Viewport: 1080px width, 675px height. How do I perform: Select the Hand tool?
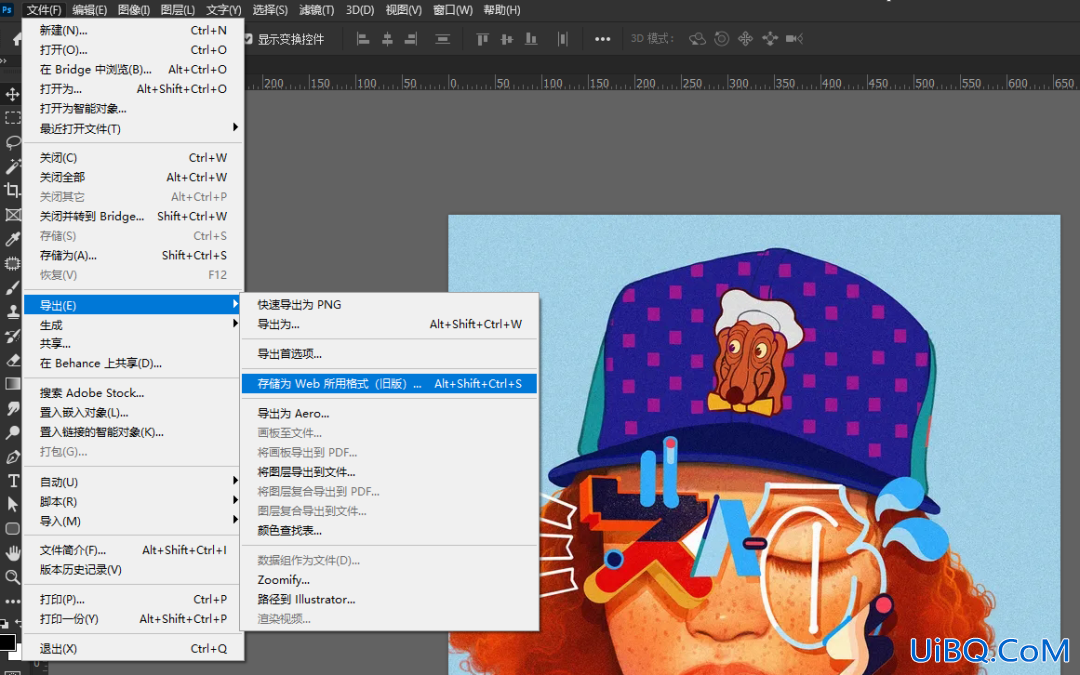(12, 553)
